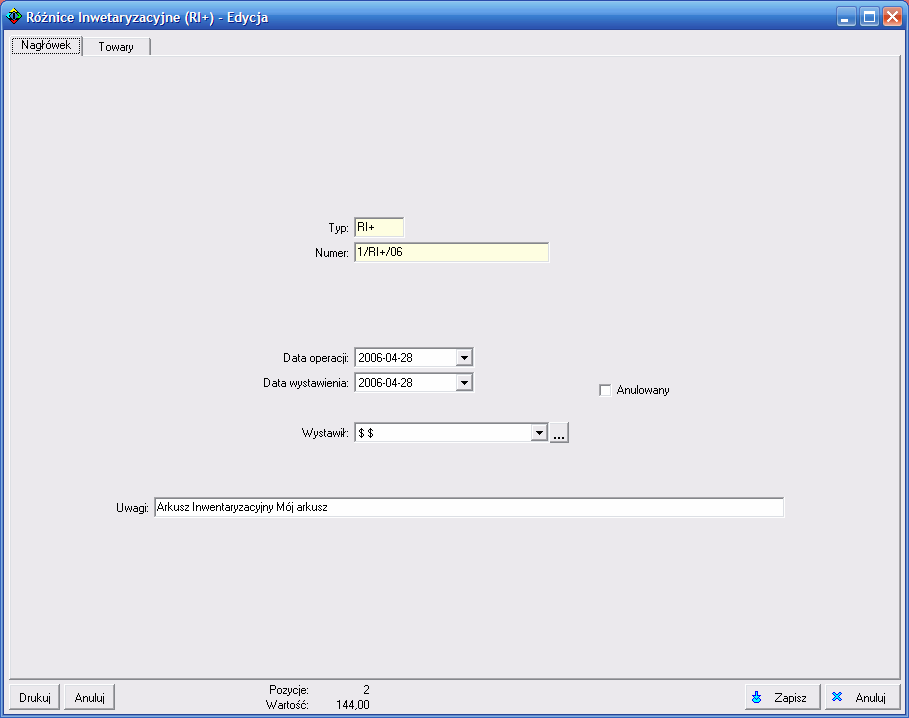Click the Numer field 1/RI+/06
909x718 pixels.
click(x=452, y=252)
